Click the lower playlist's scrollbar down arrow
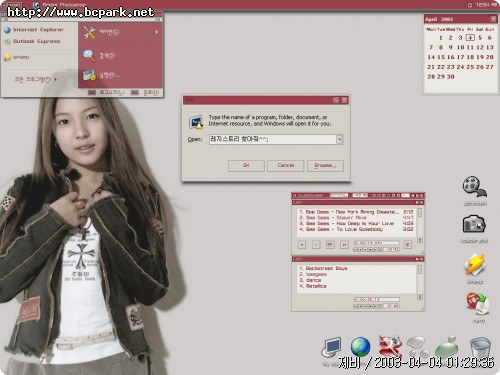The image size is (500, 375). [420, 296]
